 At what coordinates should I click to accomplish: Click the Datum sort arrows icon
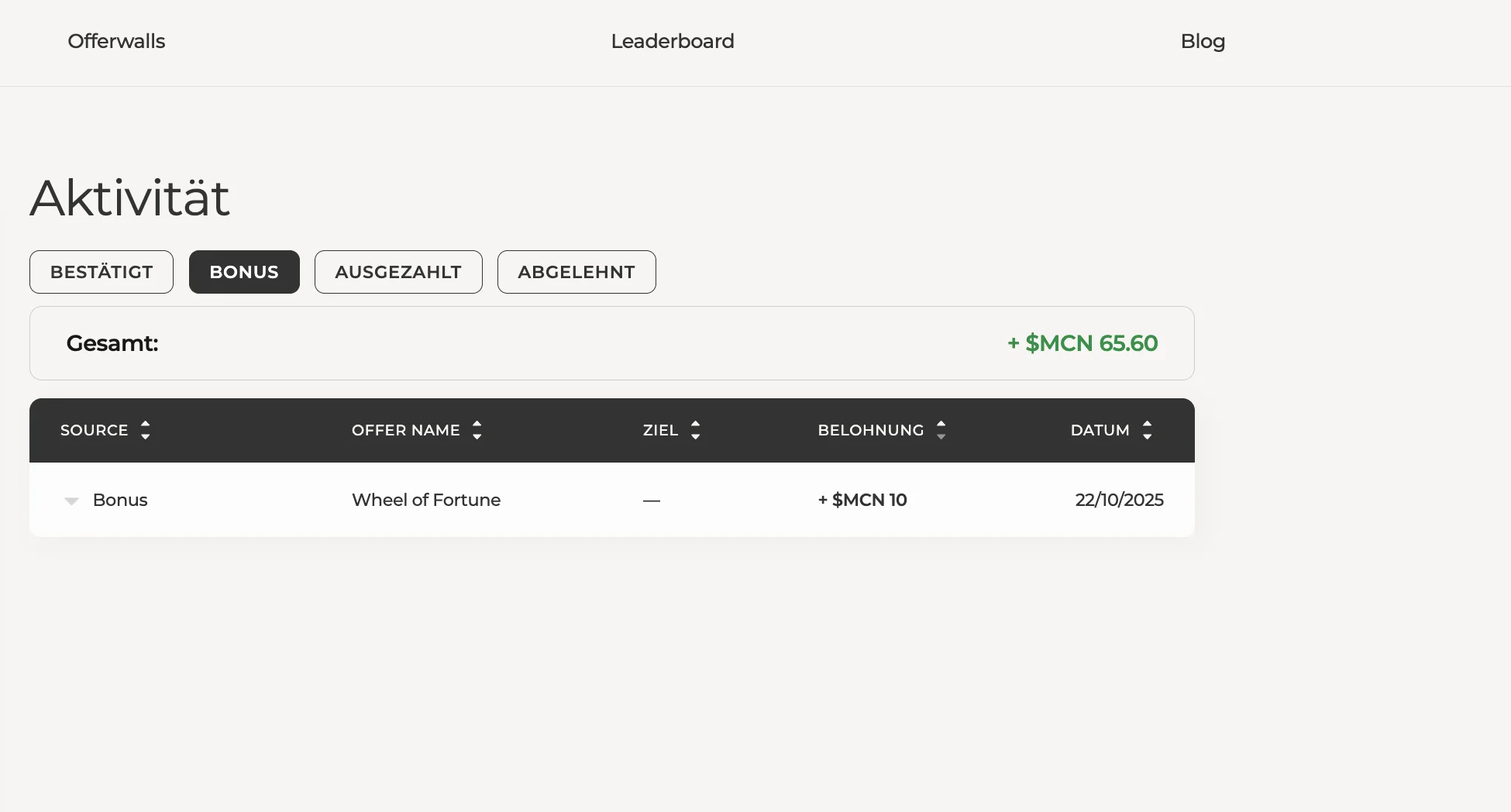click(1147, 430)
